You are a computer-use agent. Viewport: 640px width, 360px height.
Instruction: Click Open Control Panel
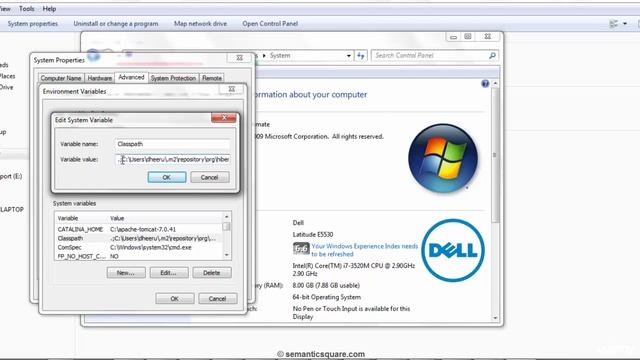click(270, 24)
